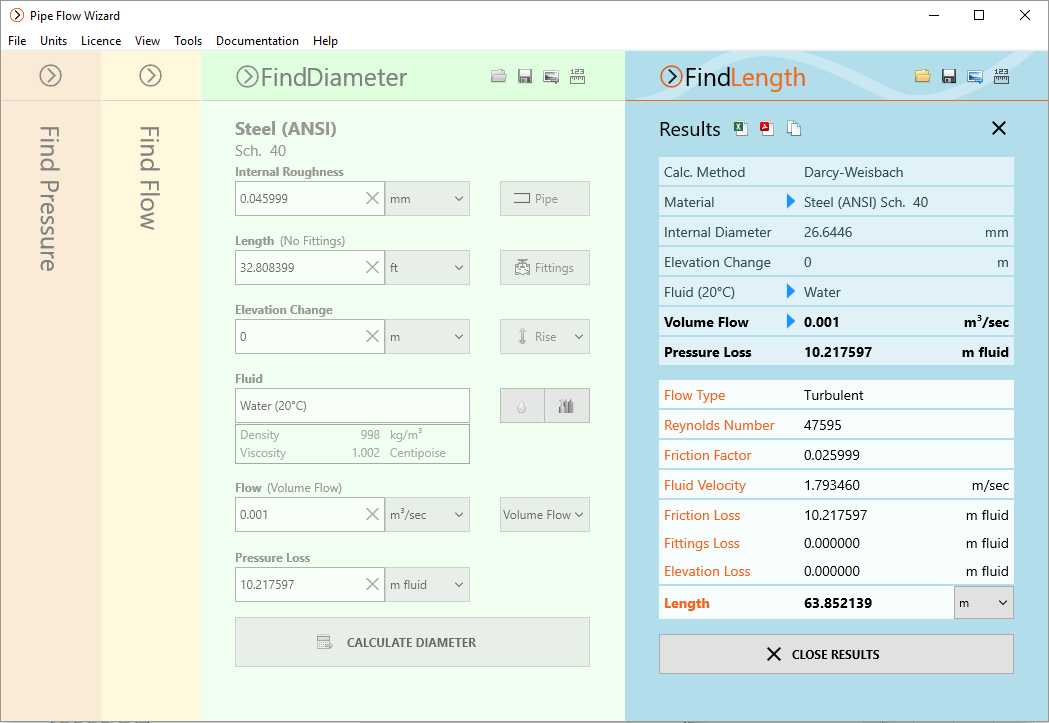
Task: Click the save disk icon in FindLength header
Action: (949, 76)
